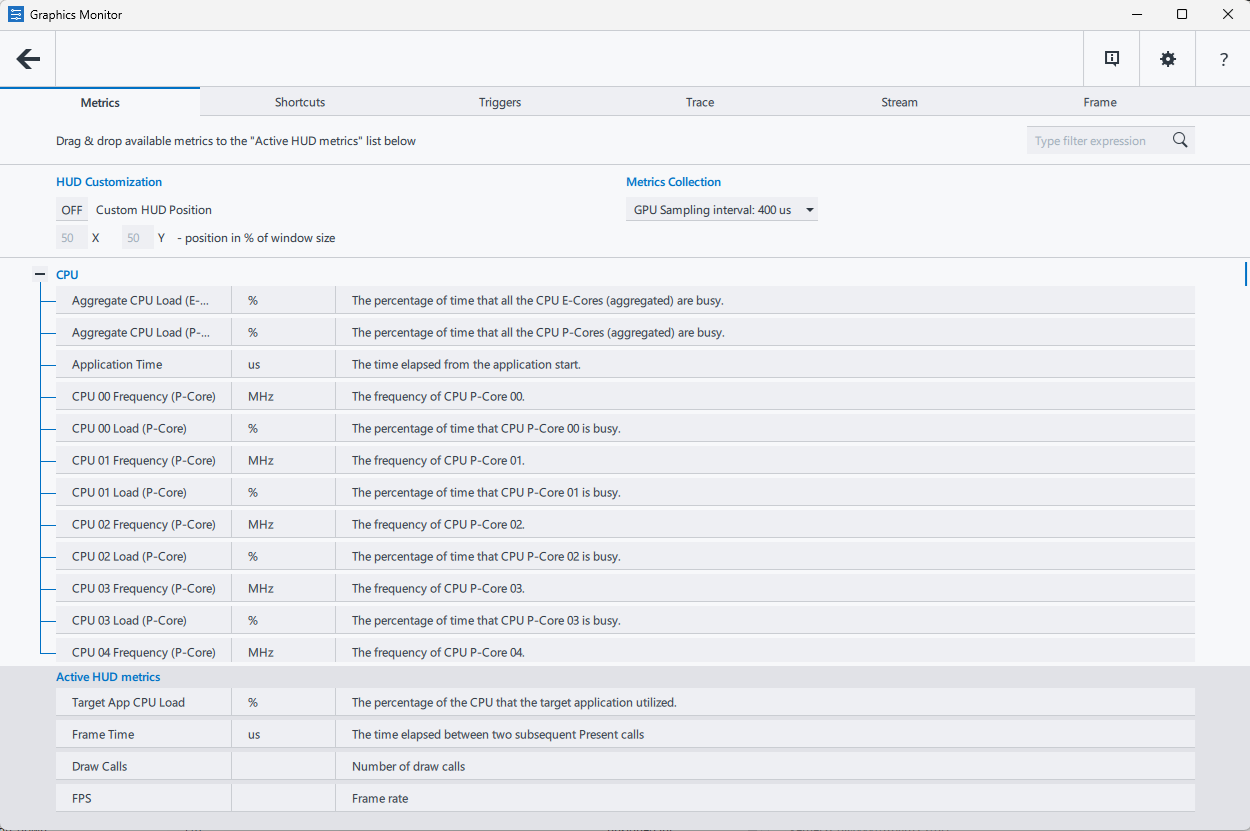Click the search magnifier icon
Viewport: 1250px width, 831px height.
point(1180,141)
